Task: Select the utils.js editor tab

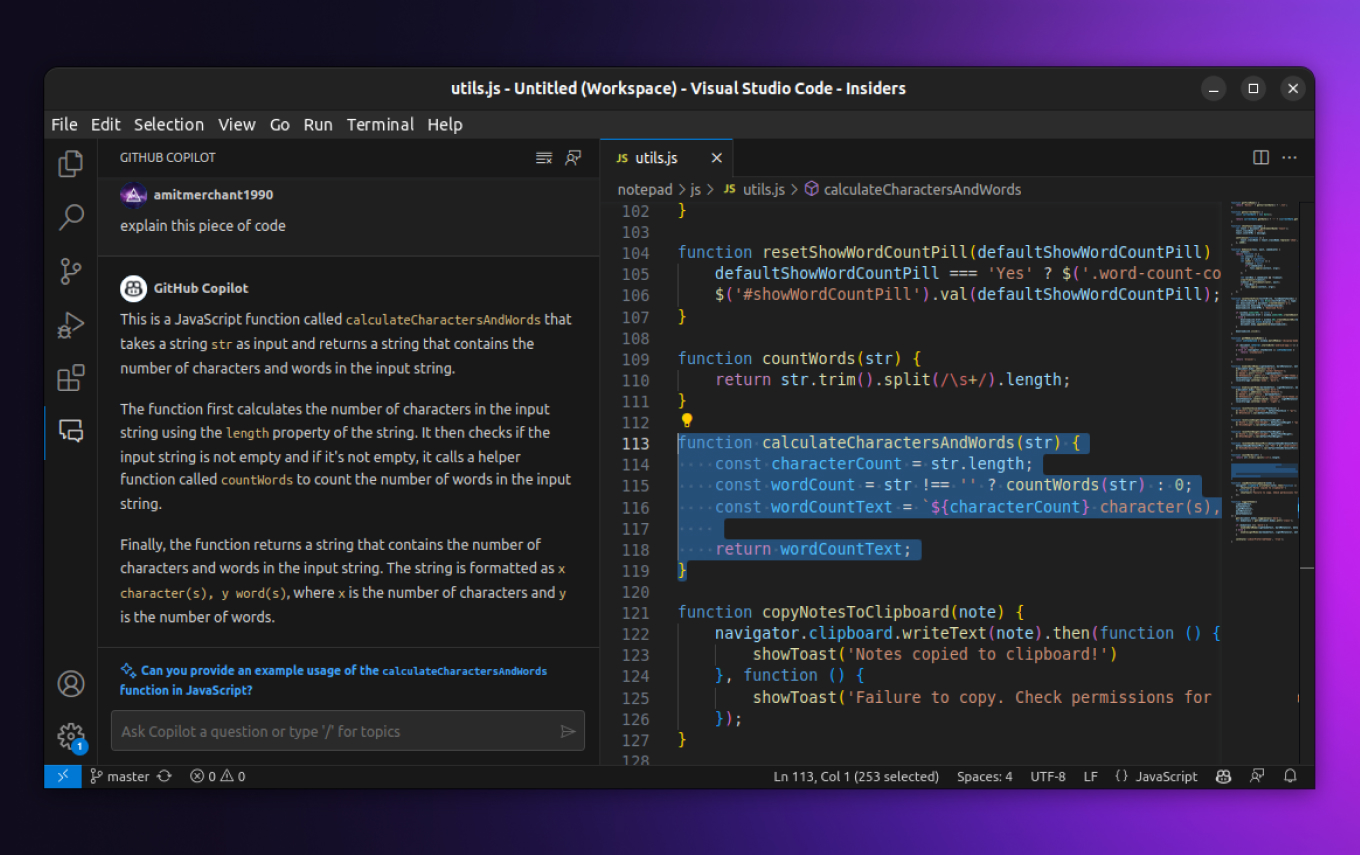Action: click(x=660, y=157)
